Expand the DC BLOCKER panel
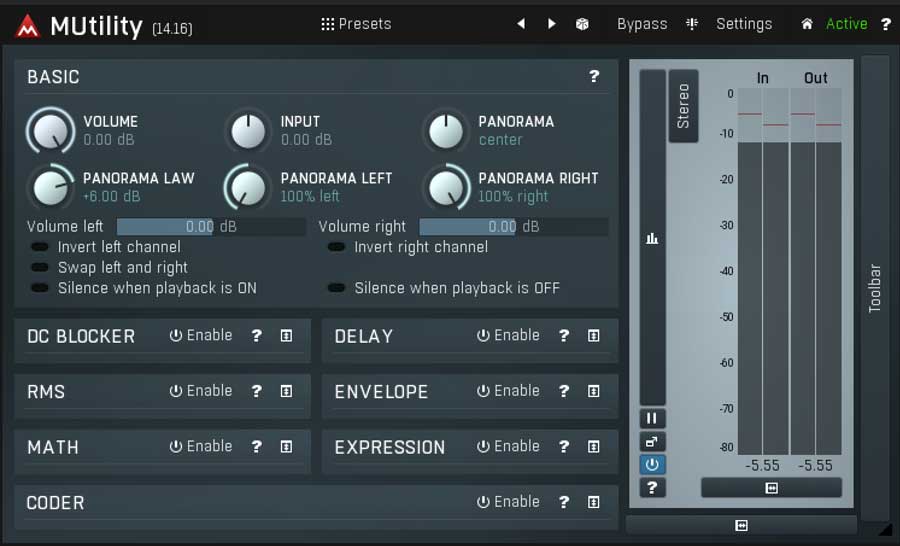900x546 pixels. tap(286, 336)
